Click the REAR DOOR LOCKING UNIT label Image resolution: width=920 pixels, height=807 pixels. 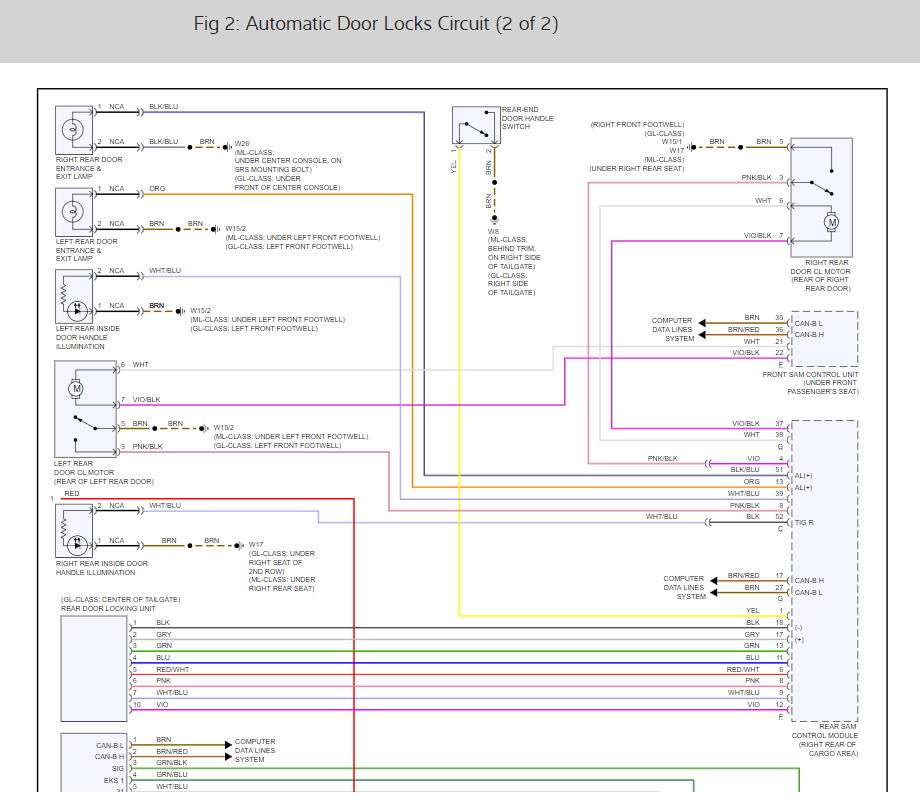click(108, 609)
